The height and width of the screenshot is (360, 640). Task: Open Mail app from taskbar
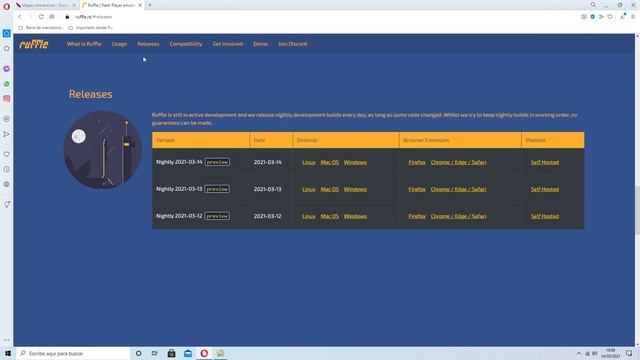tap(188, 353)
